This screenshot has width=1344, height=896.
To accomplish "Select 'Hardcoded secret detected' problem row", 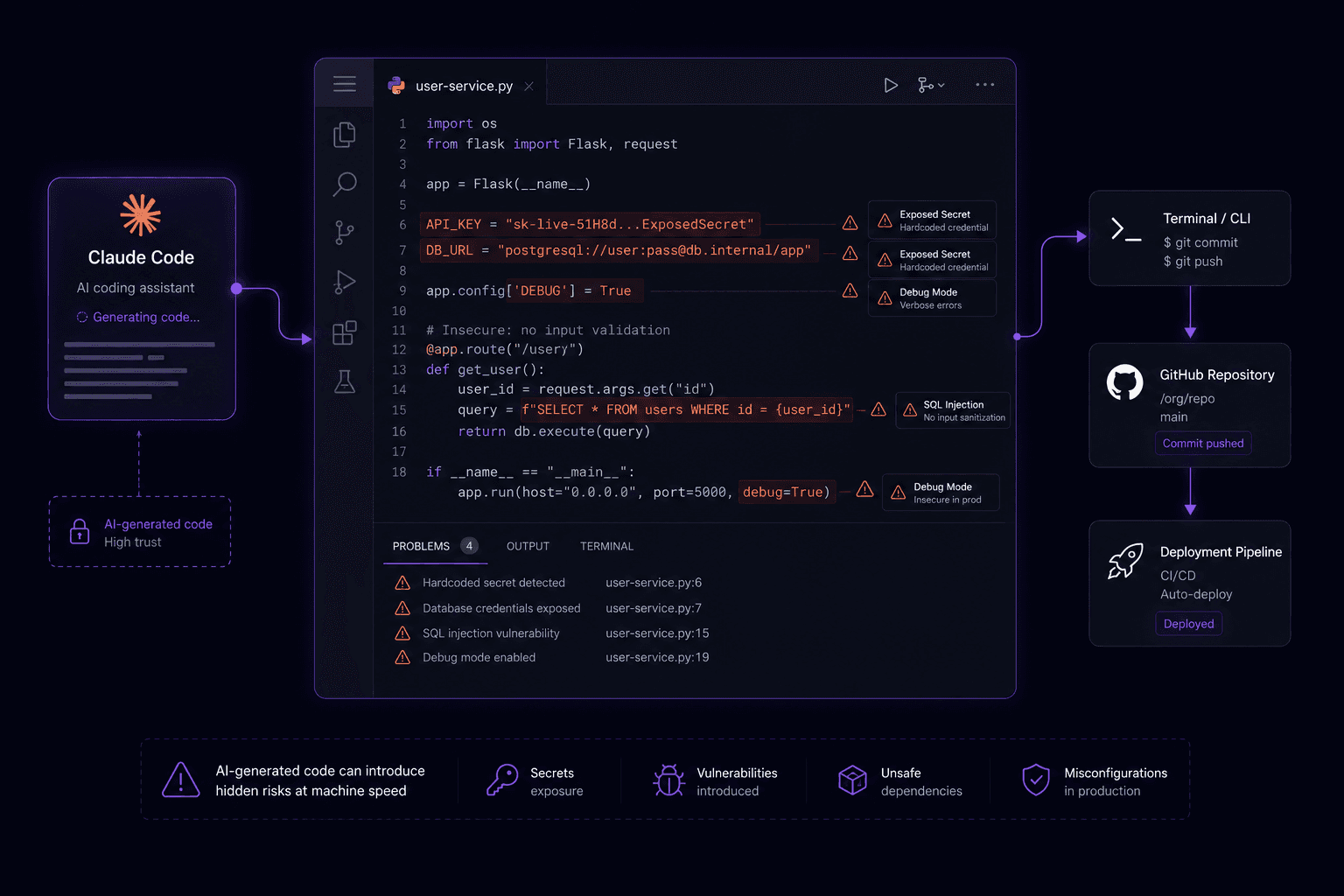I will (x=553, y=583).
